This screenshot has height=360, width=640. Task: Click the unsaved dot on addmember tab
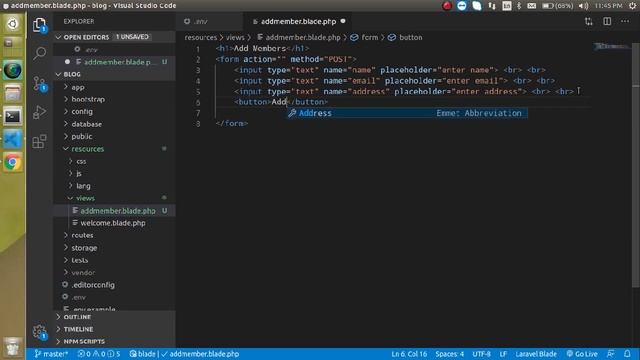pos(343,21)
